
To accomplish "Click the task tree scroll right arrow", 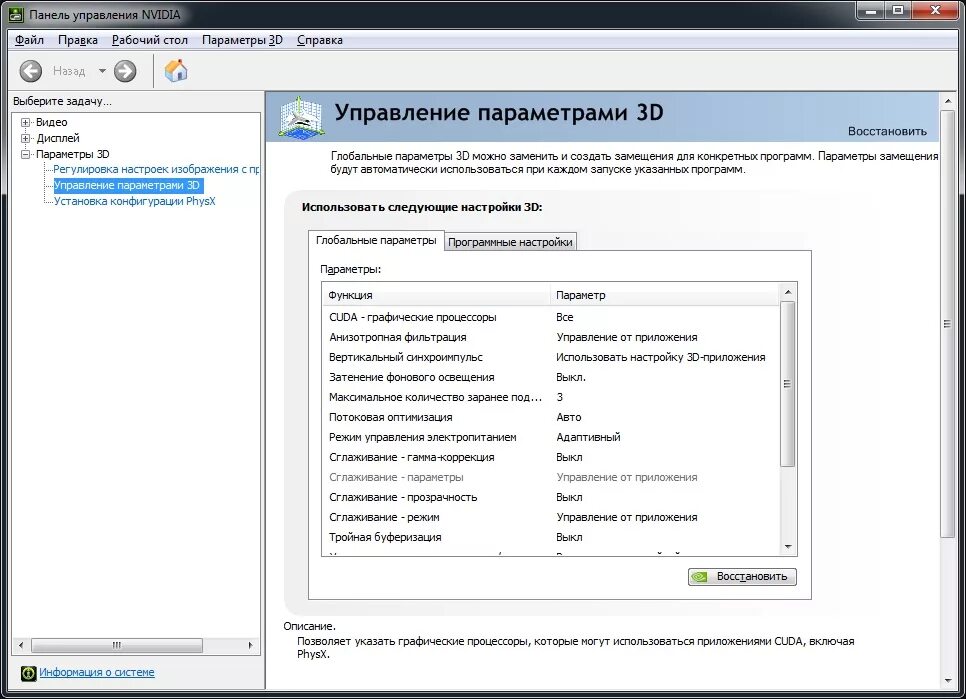I will pyautogui.click(x=250, y=645).
